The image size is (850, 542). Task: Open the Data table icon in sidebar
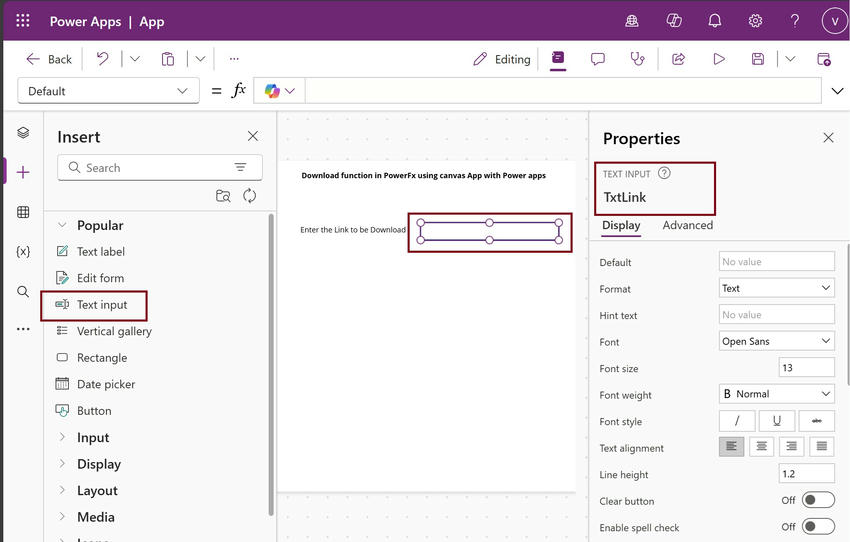click(23, 212)
